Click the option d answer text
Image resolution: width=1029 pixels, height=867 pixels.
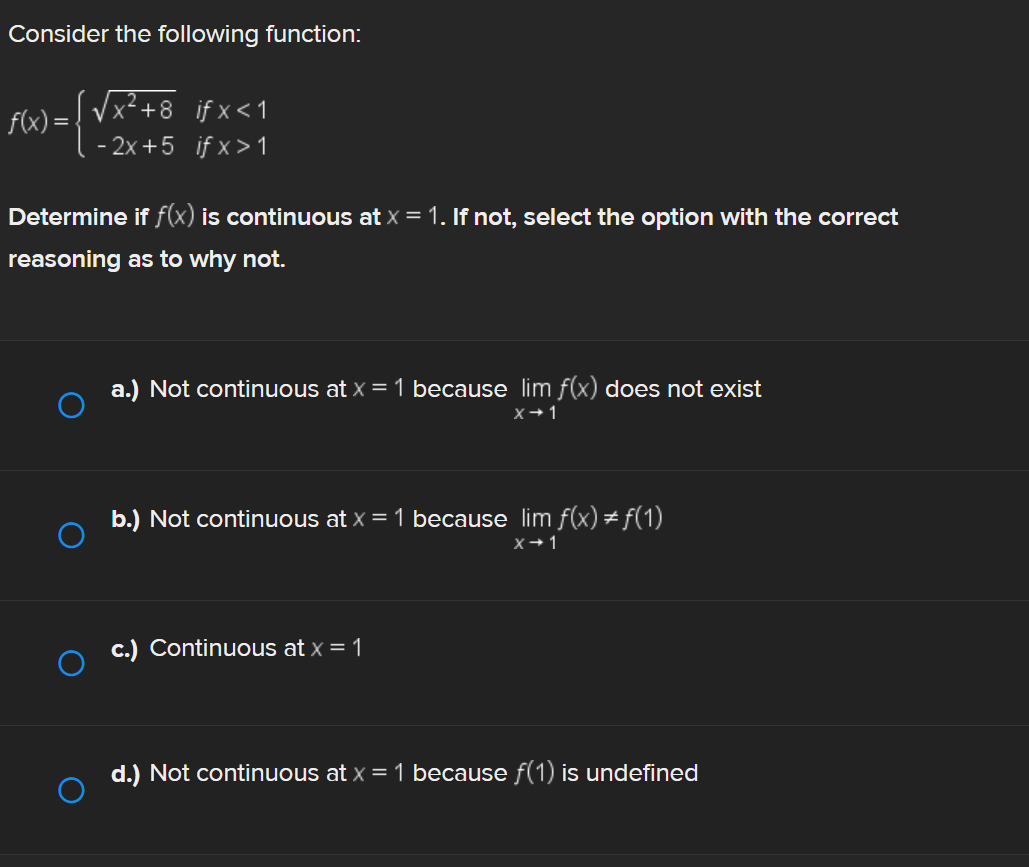[405, 772]
